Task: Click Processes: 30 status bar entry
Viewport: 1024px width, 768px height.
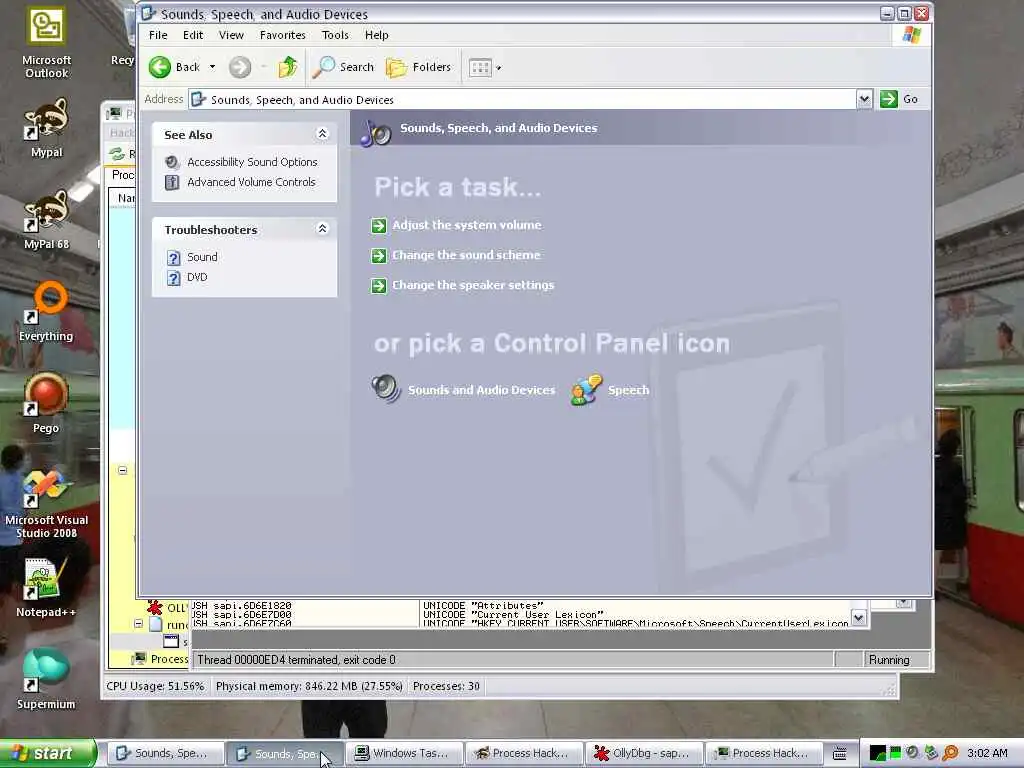Action: pyautogui.click(x=446, y=686)
